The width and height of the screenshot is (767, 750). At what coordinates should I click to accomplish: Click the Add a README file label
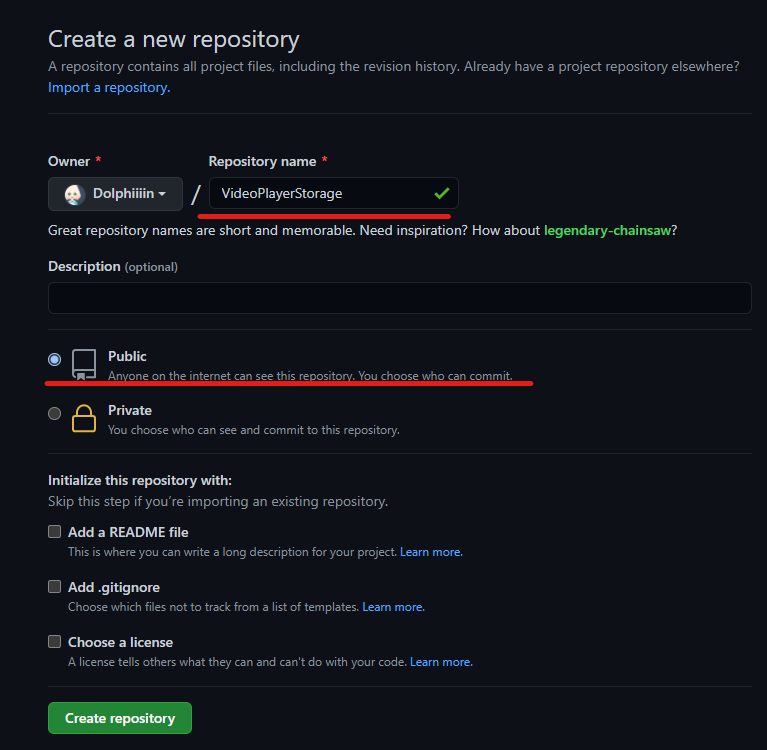(x=128, y=532)
